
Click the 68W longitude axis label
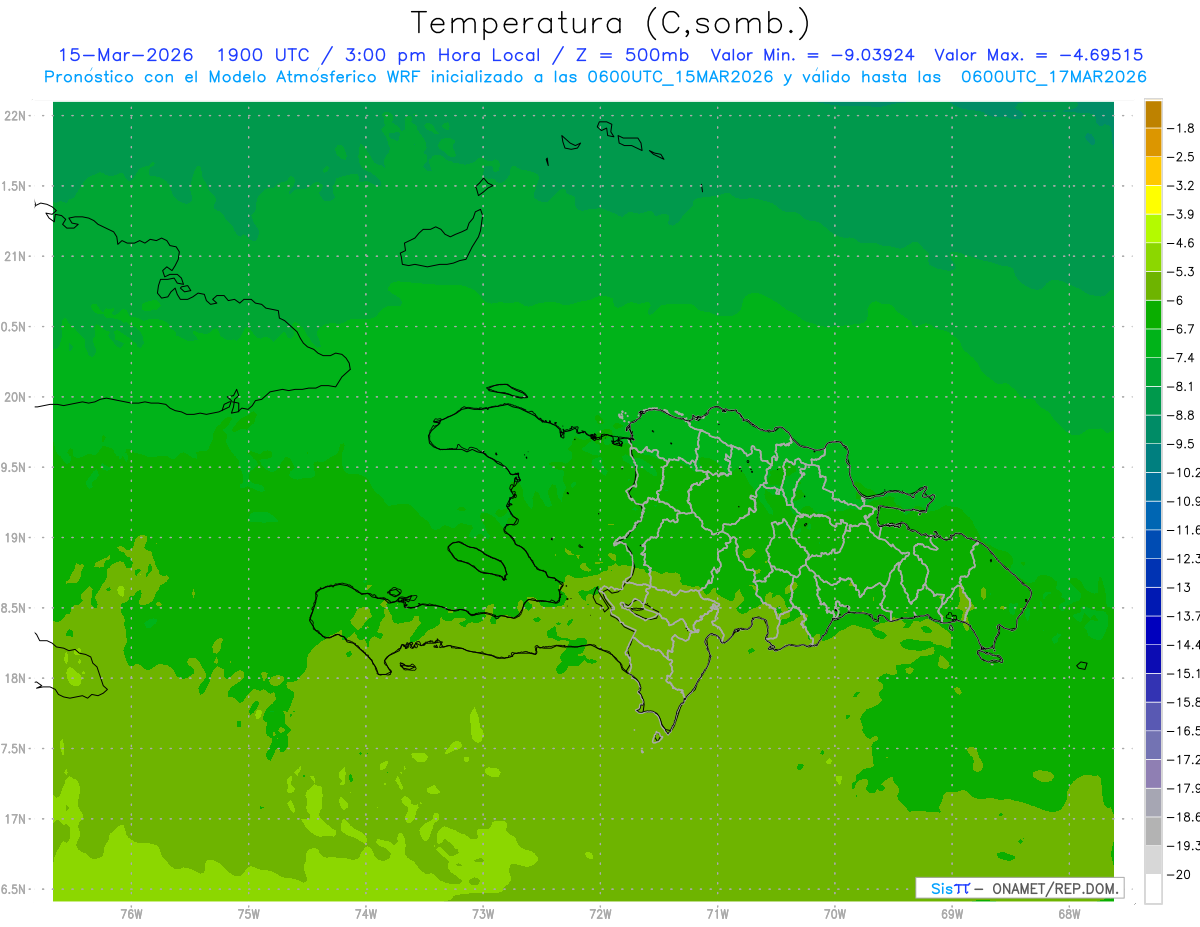[1069, 913]
